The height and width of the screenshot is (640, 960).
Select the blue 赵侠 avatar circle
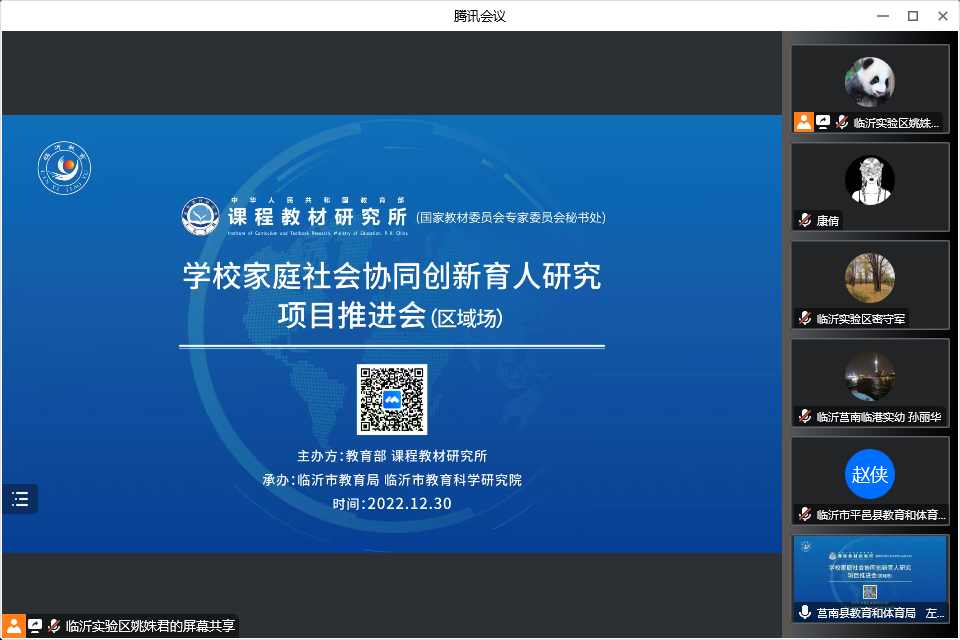pyautogui.click(x=870, y=474)
